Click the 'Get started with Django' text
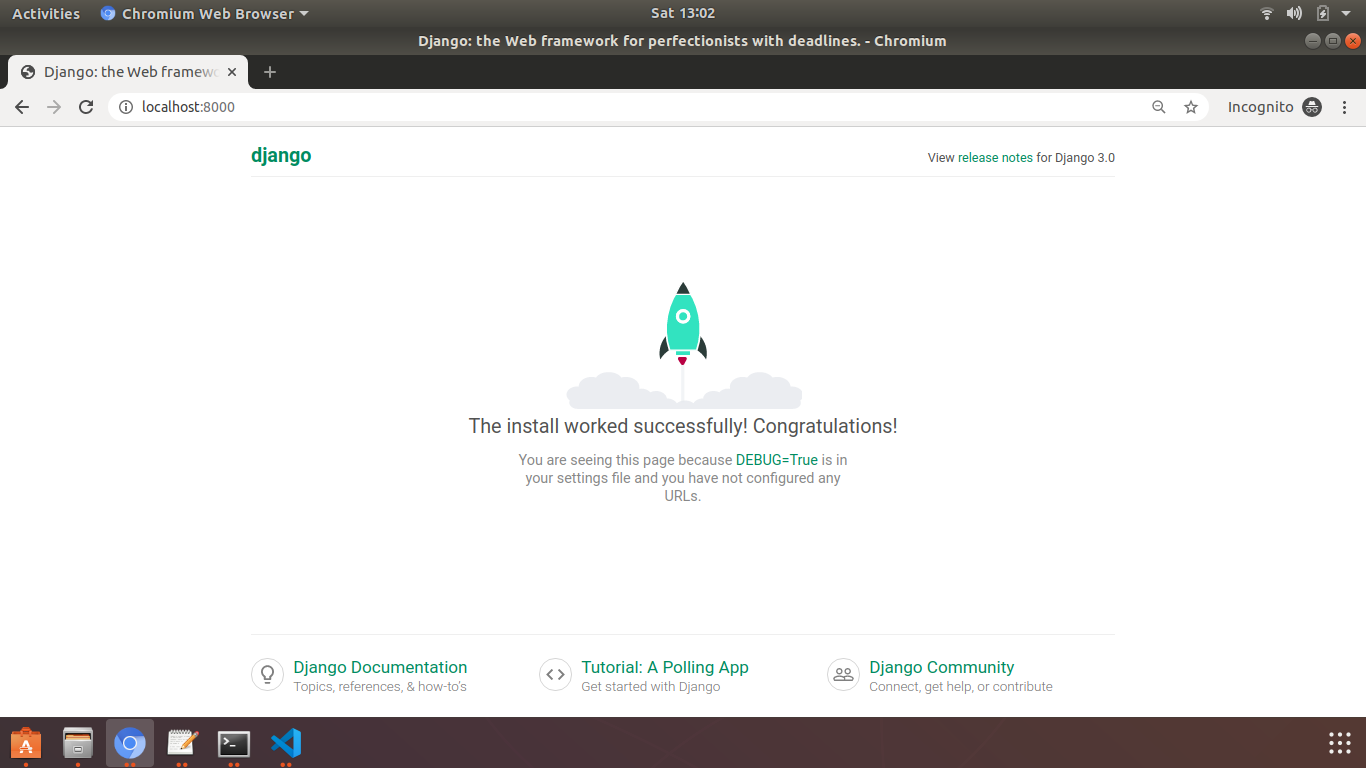Image resolution: width=1366 pixels, height=768 pixels. point(651,687)
